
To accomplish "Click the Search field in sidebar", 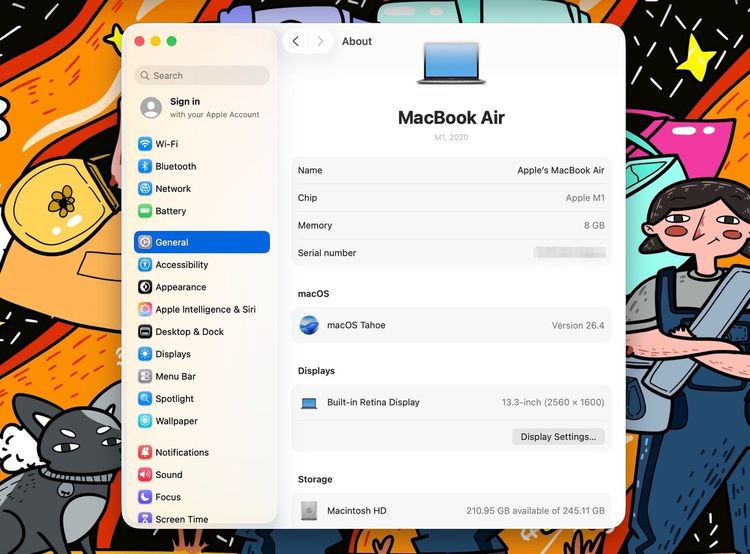I will click(202, 76).
